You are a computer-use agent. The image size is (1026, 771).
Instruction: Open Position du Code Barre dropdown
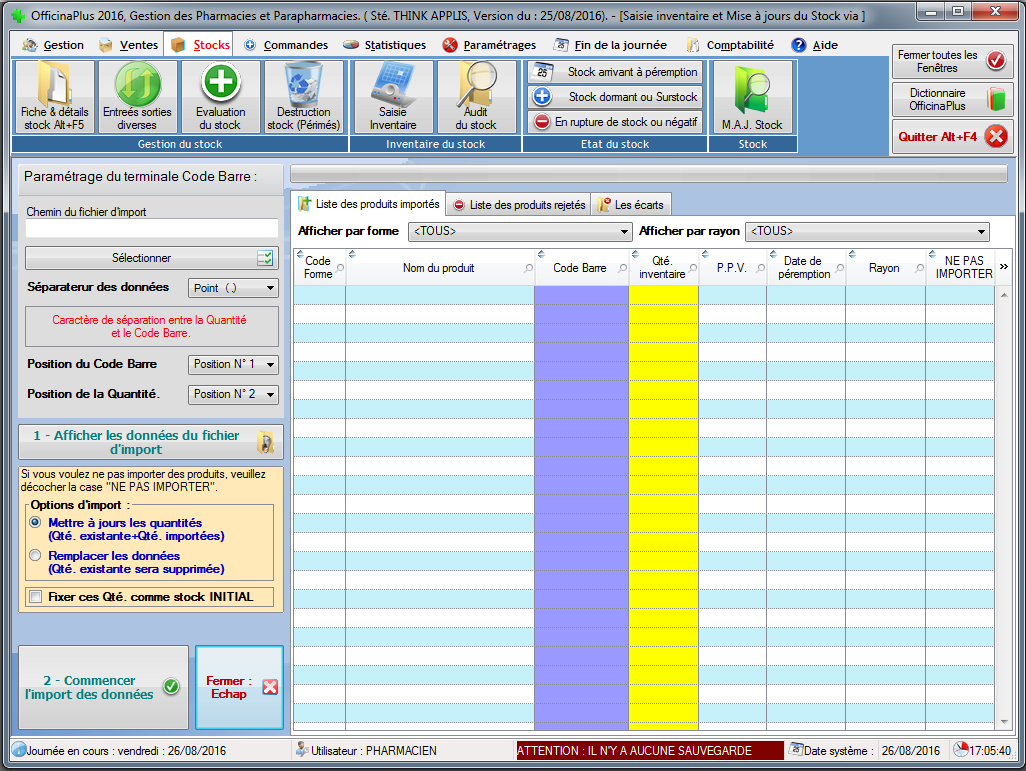point(234,364)
